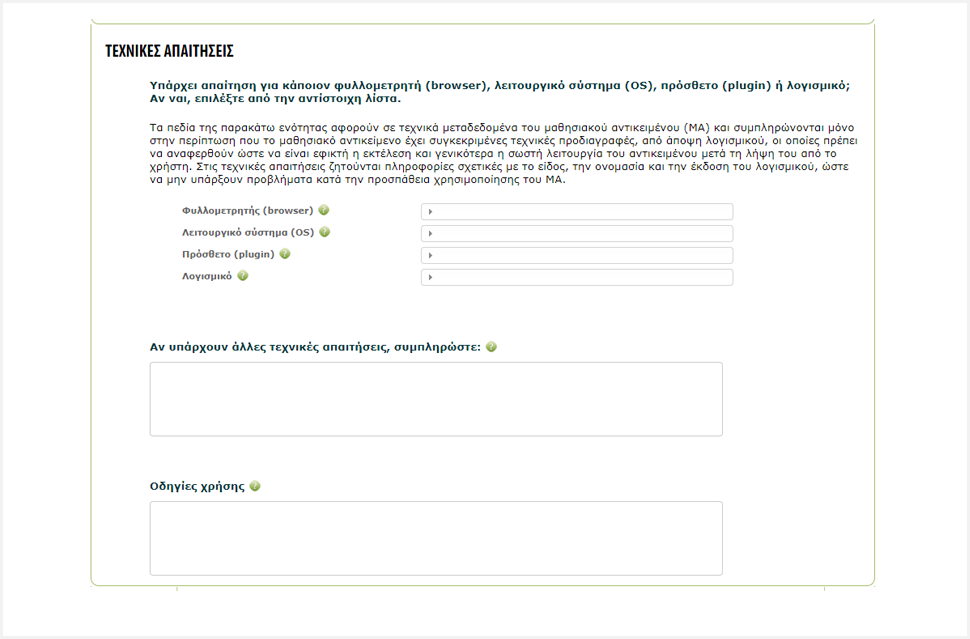The height and width of the screenshot is (639, 970).
Task: Click help icon beside Λειτουργικό σύστημα (OS)
Action: click(325, 233)
